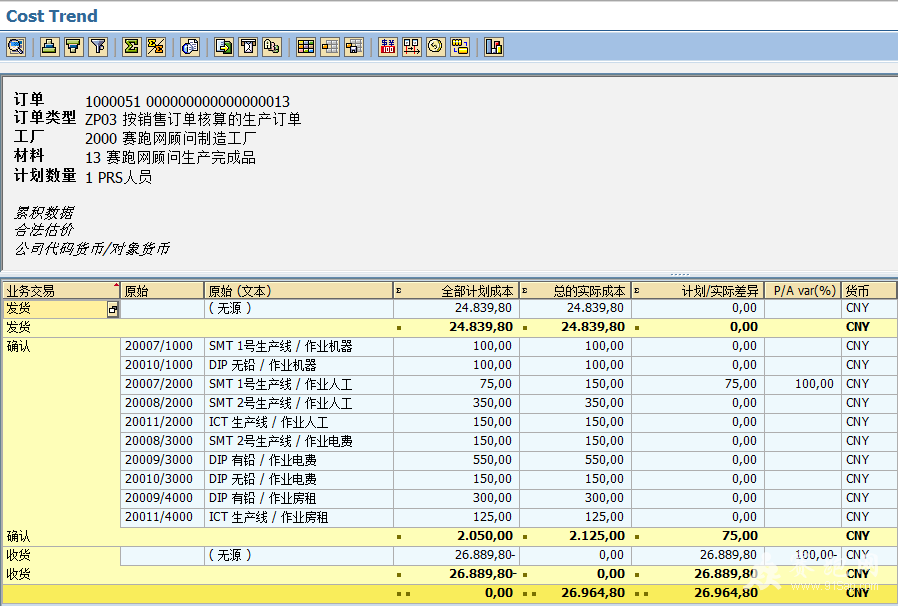Viewport: 898px width, 606px height.
Task: Select the 货币 column header
Action: [869, 290]
